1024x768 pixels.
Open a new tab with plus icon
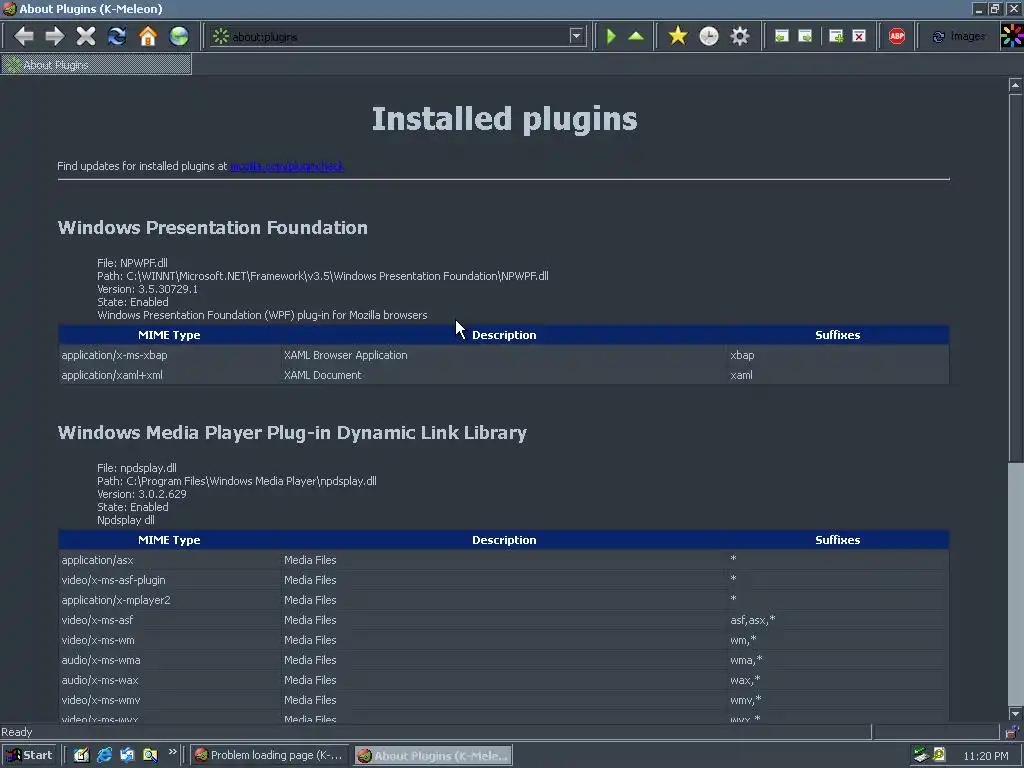point(836,36)
